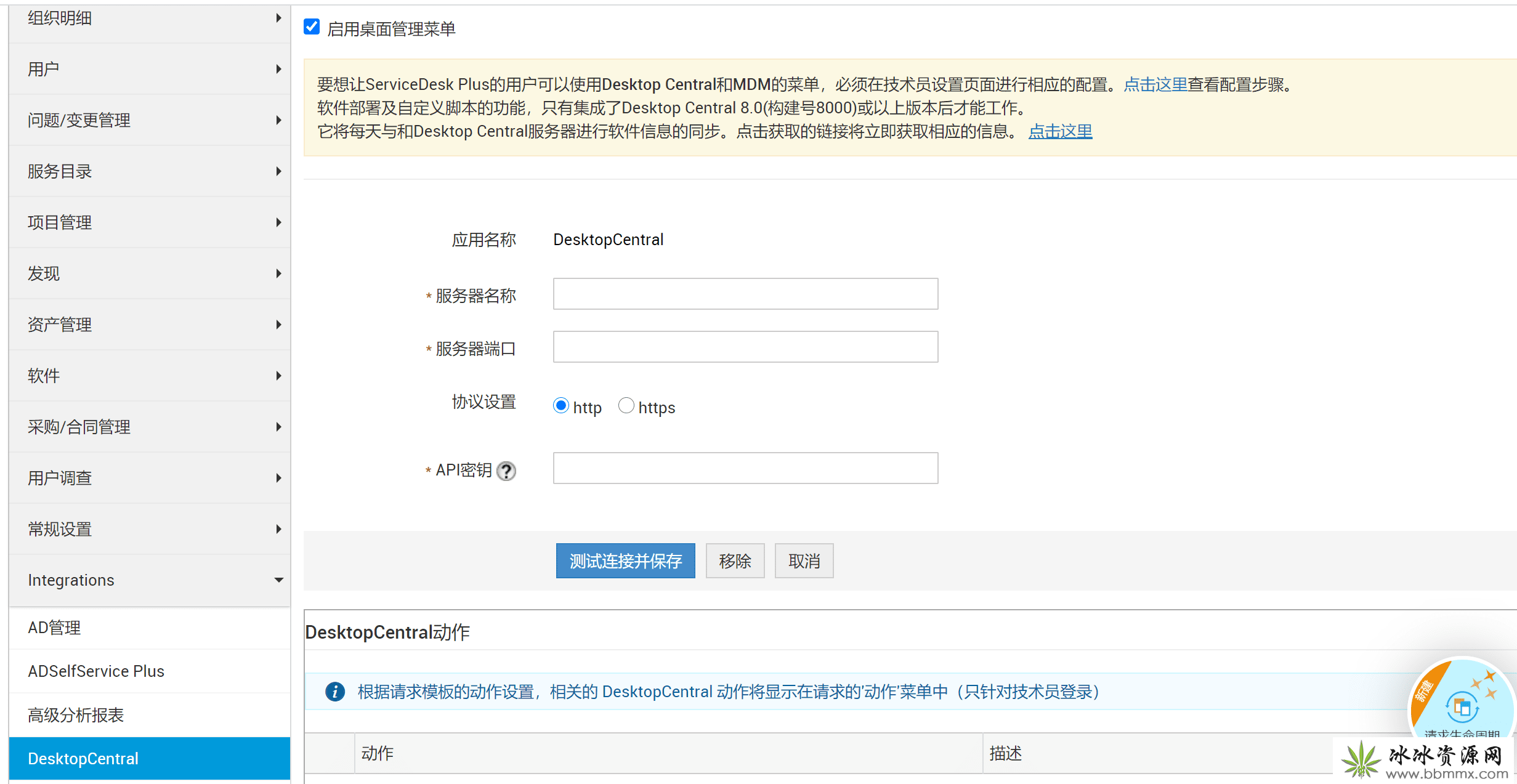
Task: Focus the 服务器端口 input field
Action: click(745, 347)
